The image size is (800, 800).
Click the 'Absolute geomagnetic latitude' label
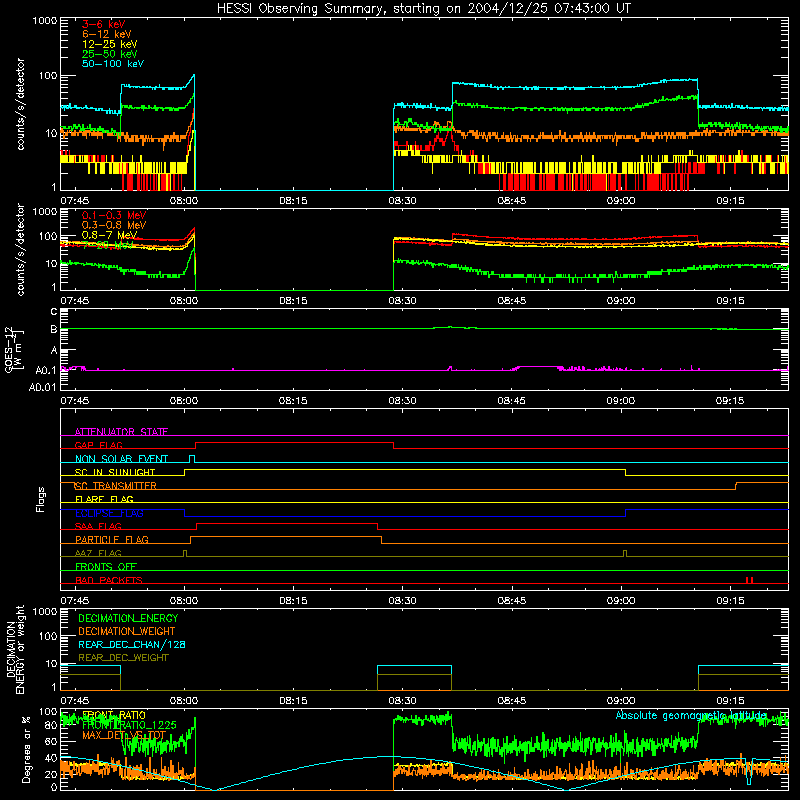coord(691,716)
